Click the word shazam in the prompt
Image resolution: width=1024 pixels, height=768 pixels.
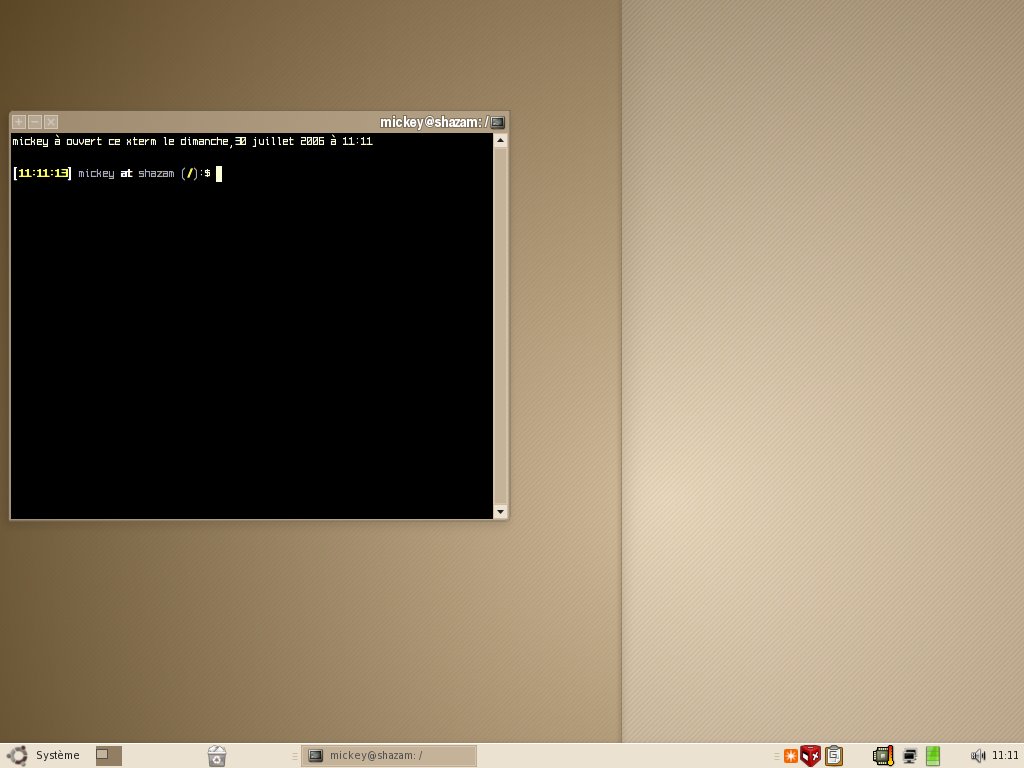(x=156, y=173)
